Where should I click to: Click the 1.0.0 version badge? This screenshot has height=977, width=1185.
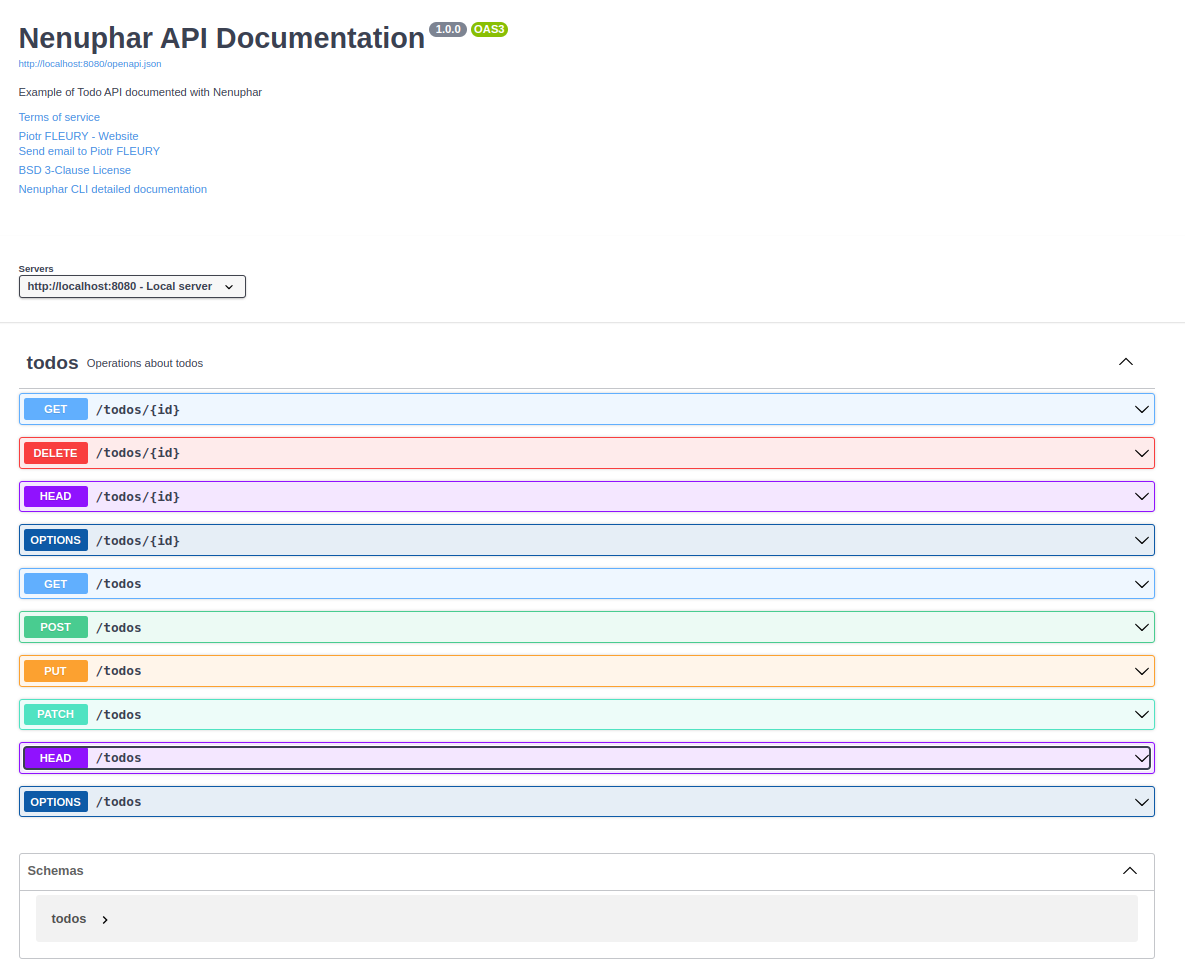point(448,29)
